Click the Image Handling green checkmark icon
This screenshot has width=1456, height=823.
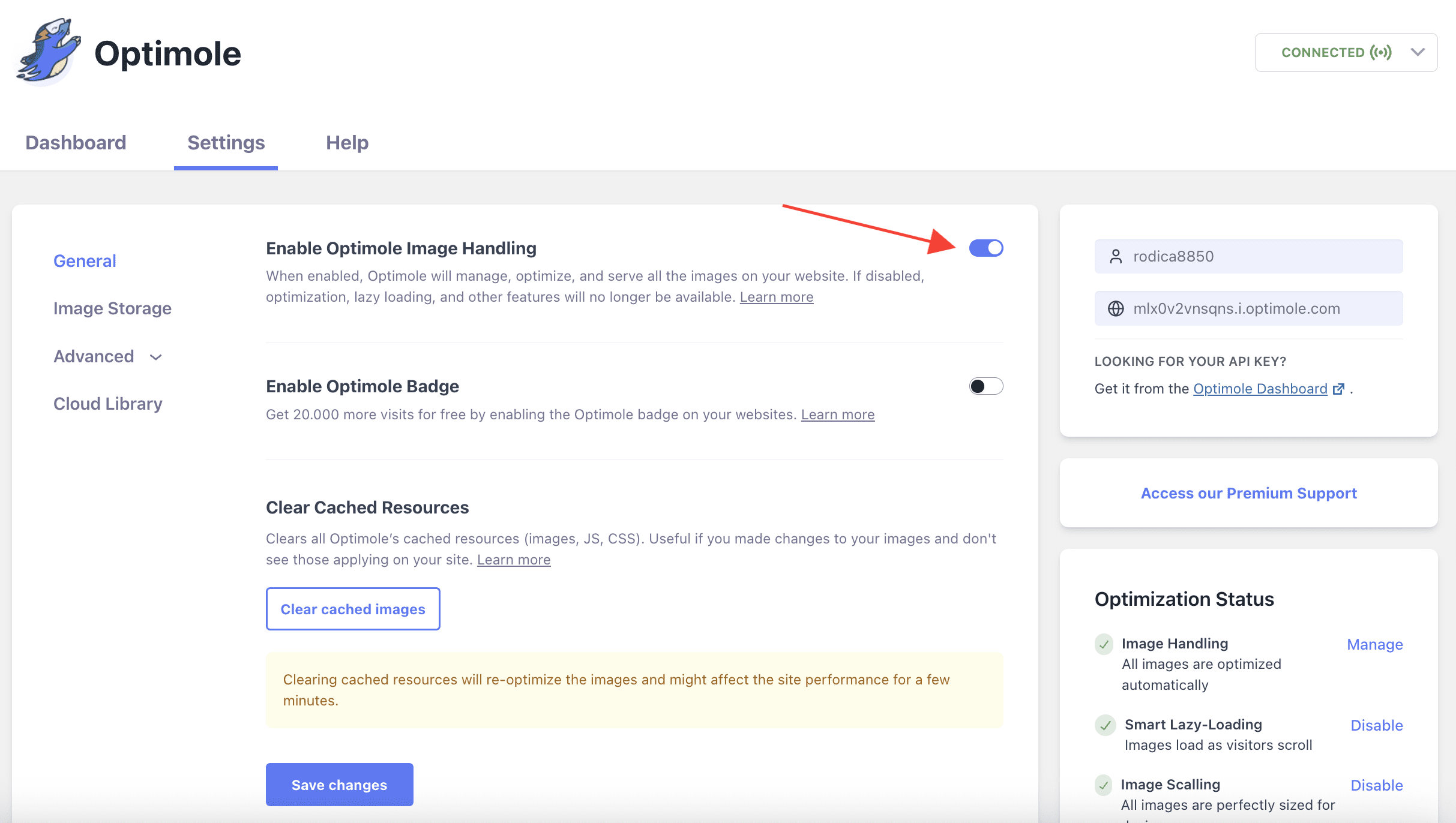[x=1104, y=644]
